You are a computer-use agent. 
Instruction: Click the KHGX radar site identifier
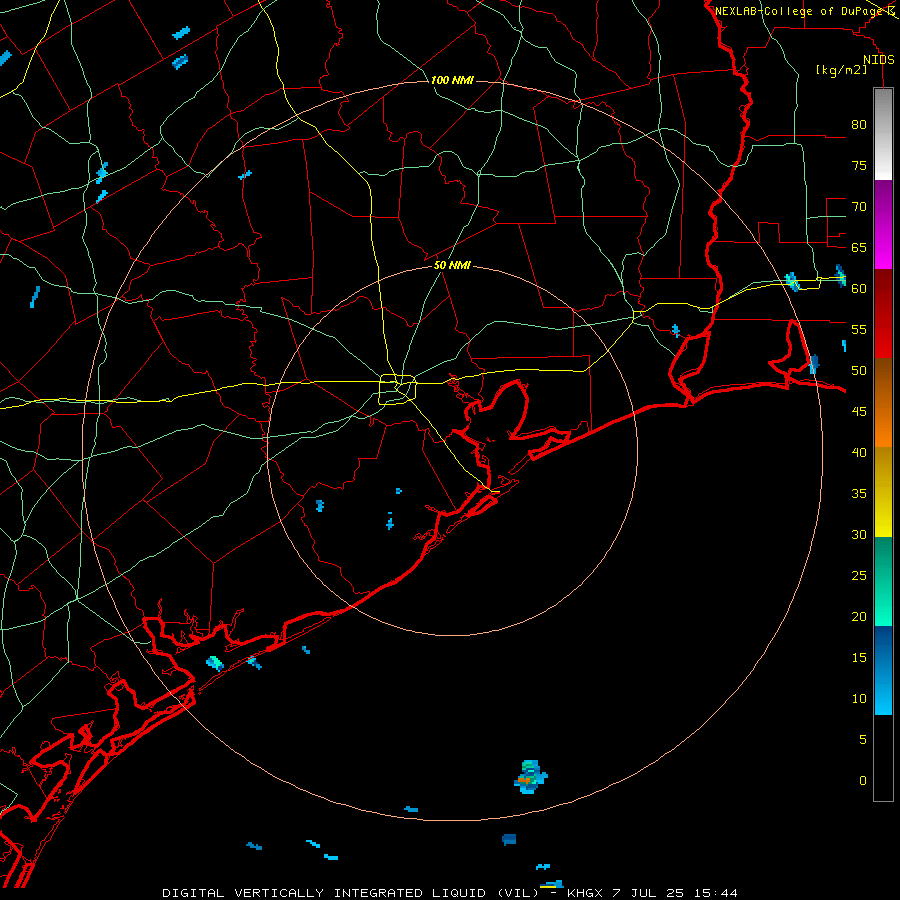coord(584,893)
